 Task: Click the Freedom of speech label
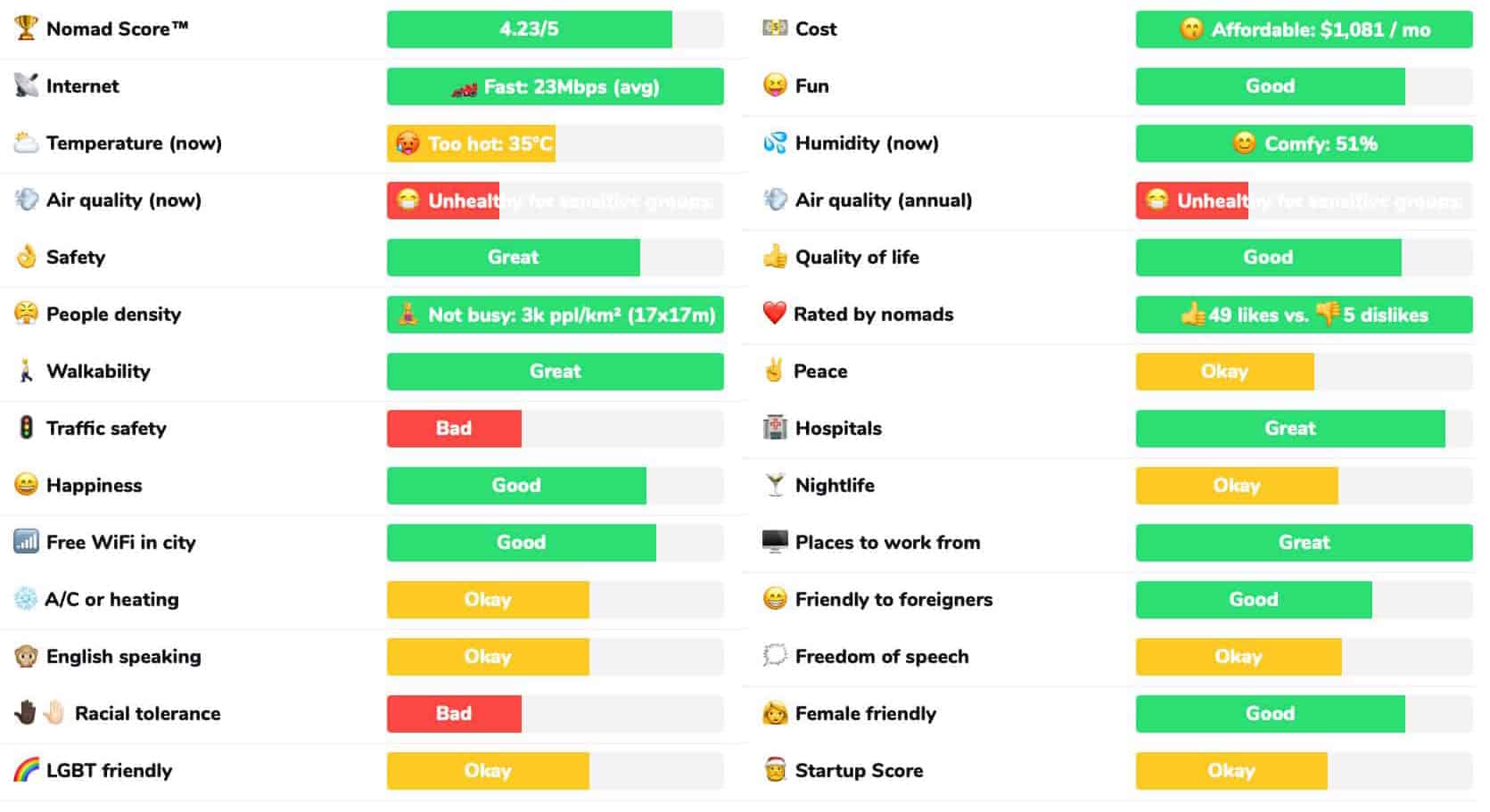881,657
